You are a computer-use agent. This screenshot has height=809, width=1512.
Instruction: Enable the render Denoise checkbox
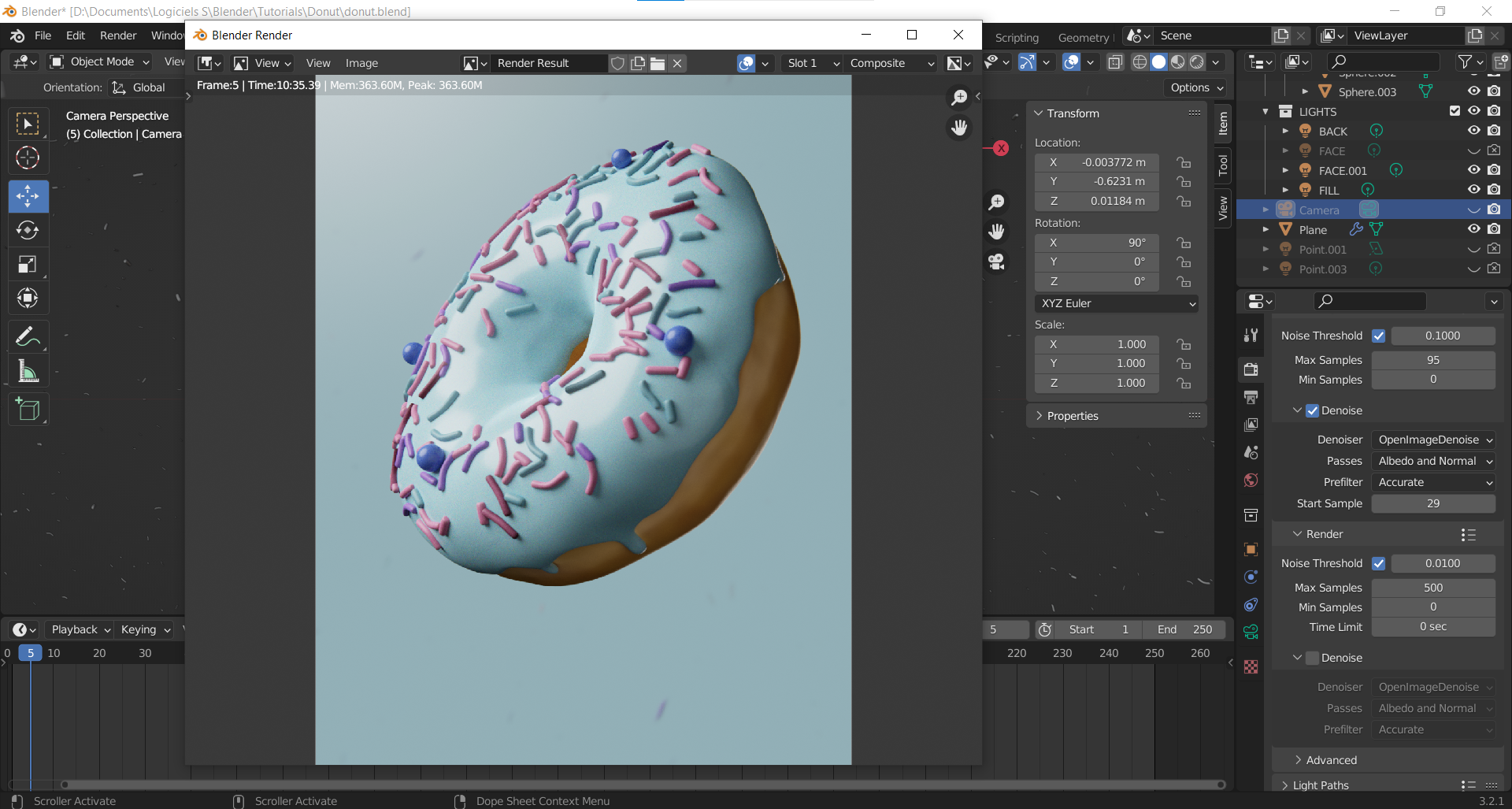pos(1312,658)
